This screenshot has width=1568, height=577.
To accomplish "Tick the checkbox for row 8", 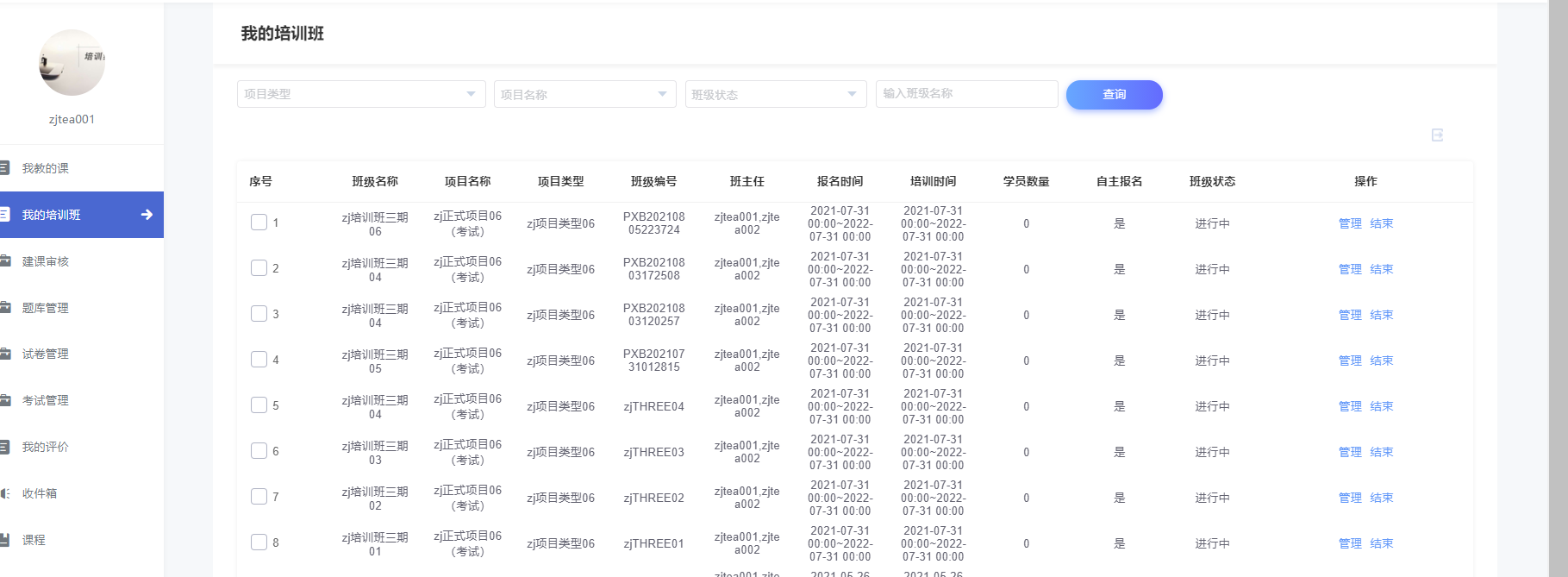I will coord(259,543).
